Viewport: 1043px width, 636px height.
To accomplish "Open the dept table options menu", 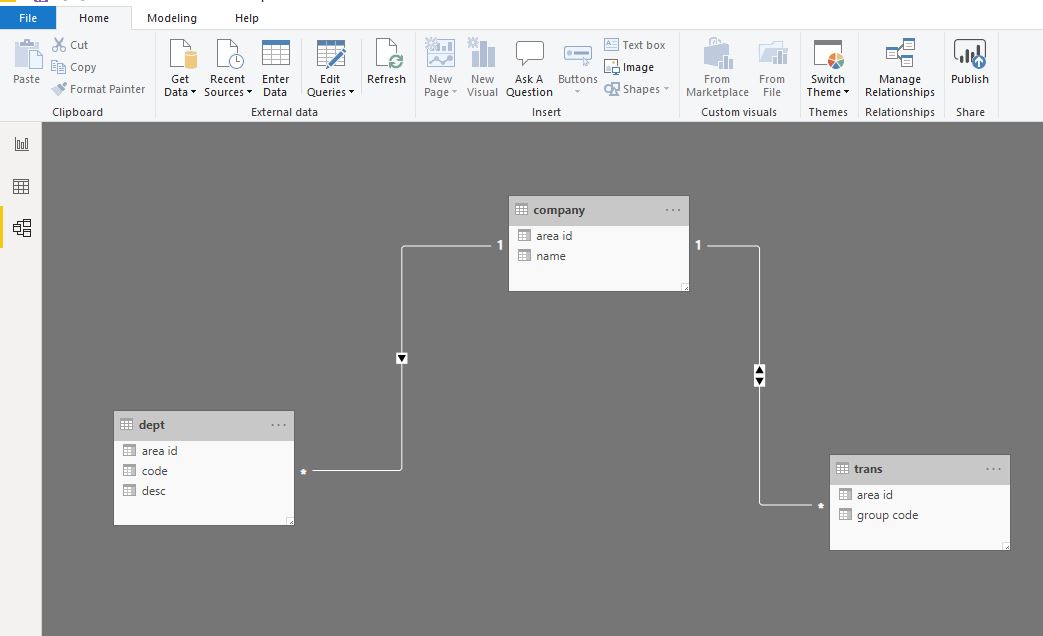I will [278, 425].
